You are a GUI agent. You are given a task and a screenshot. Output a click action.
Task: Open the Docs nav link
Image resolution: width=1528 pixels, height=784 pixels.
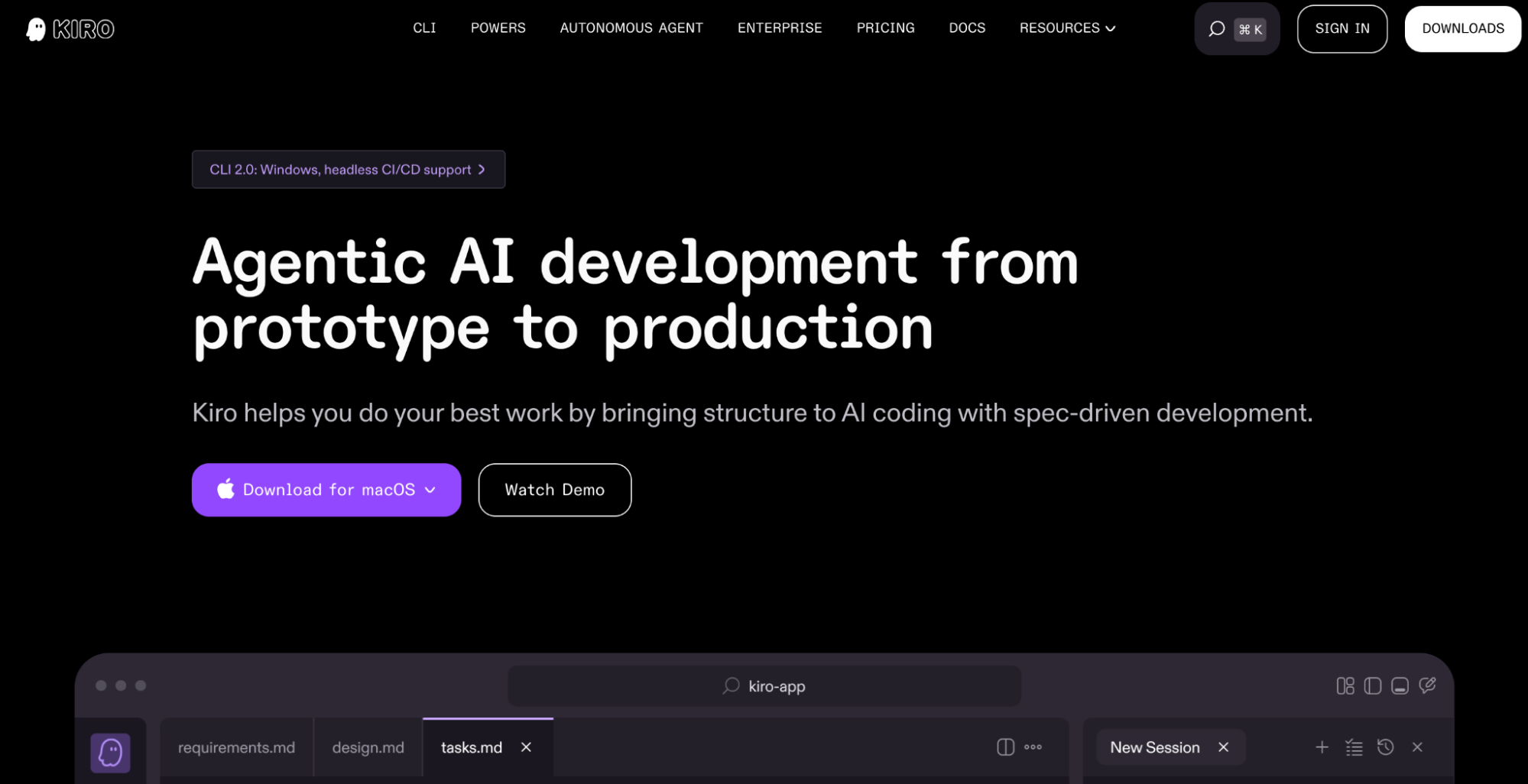point(967,28)
